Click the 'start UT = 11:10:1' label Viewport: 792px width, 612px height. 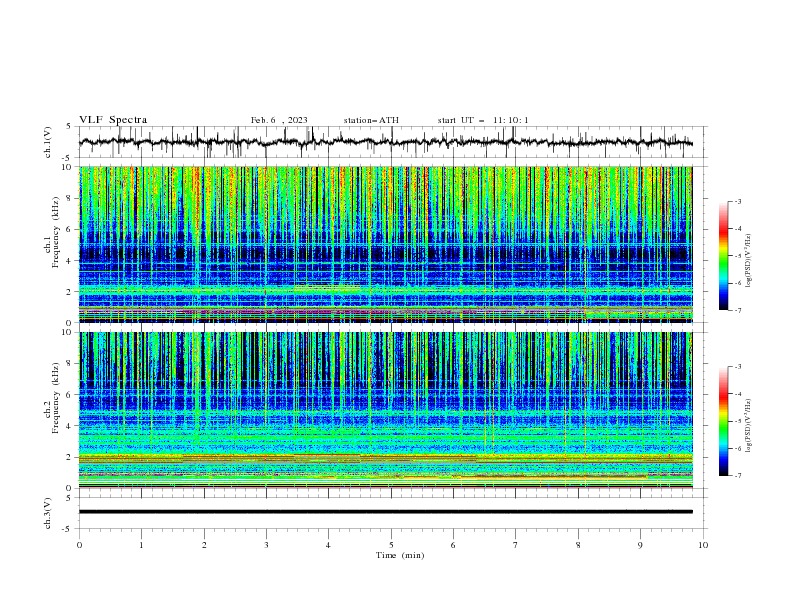[x=483, y=120]
